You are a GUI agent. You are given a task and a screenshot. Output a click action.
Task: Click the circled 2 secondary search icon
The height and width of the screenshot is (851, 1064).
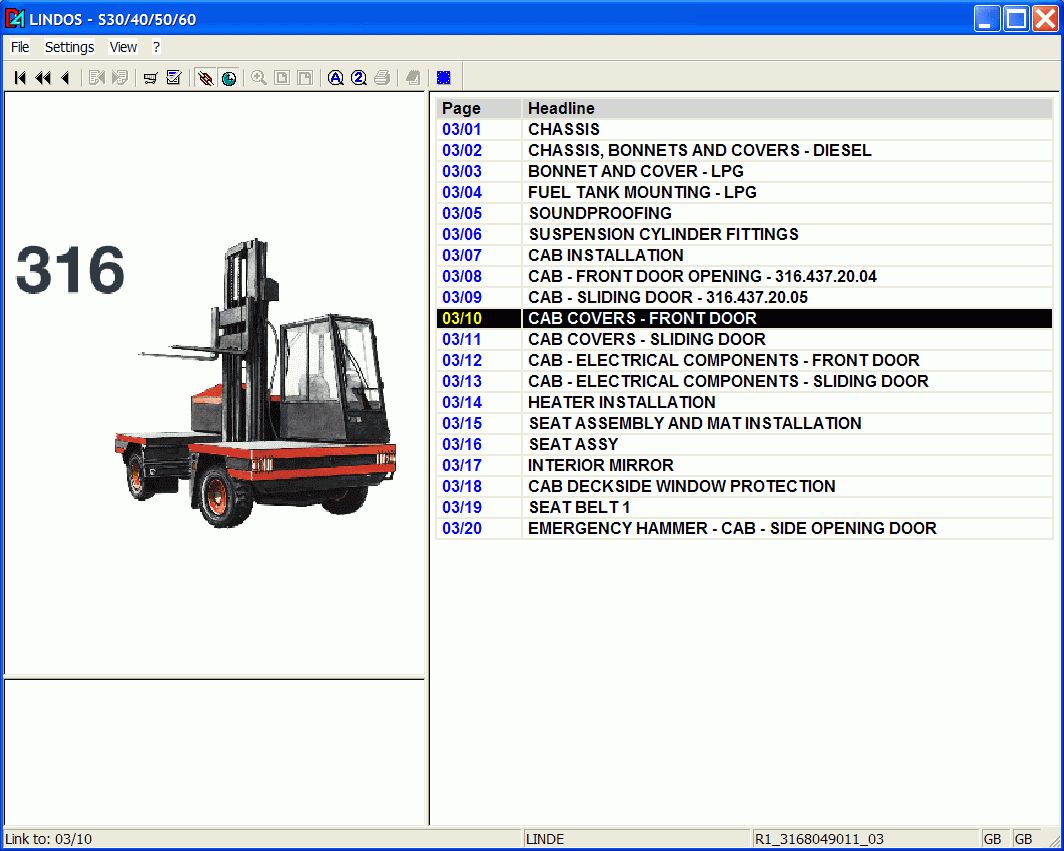point(358,77)
